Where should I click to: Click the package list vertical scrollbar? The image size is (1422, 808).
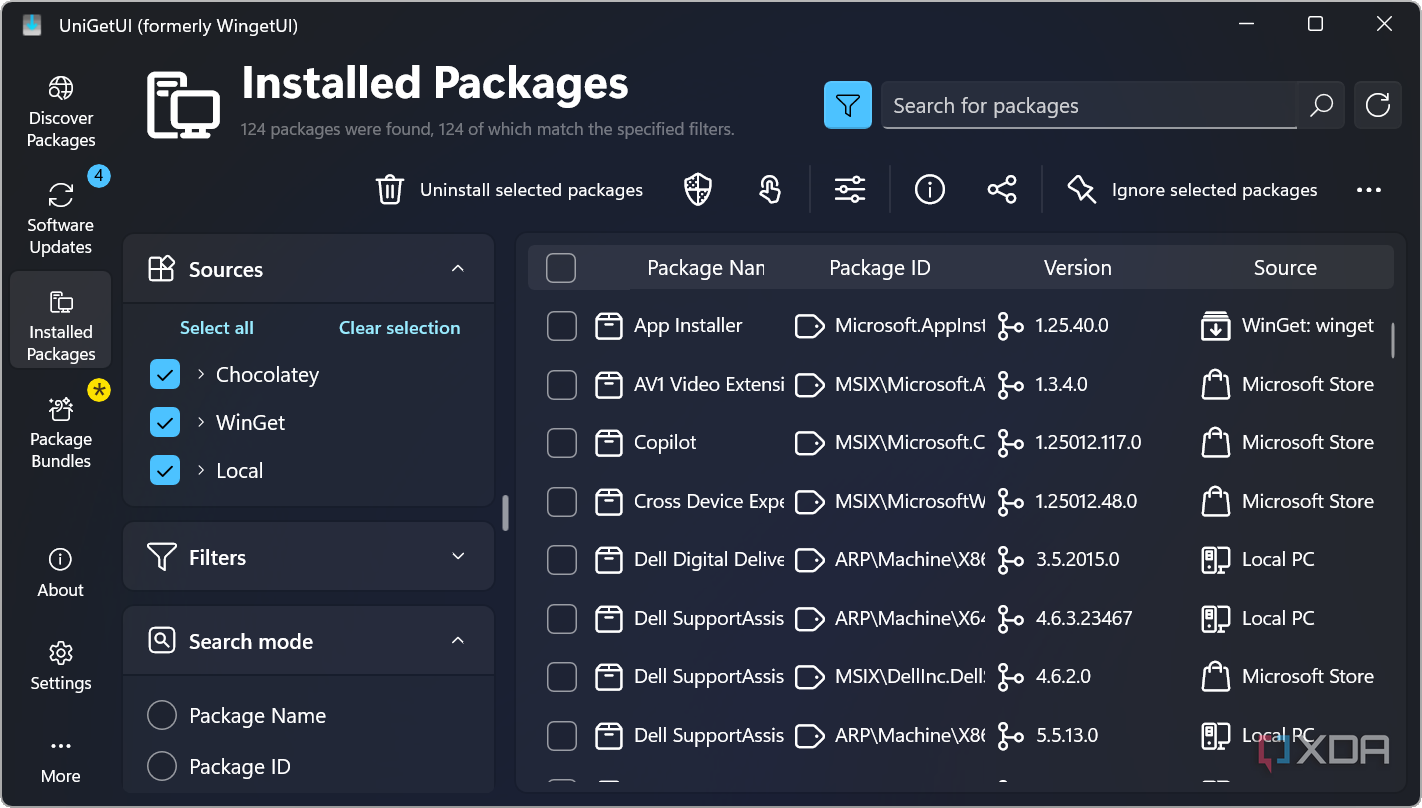(x=1392, y=340)
